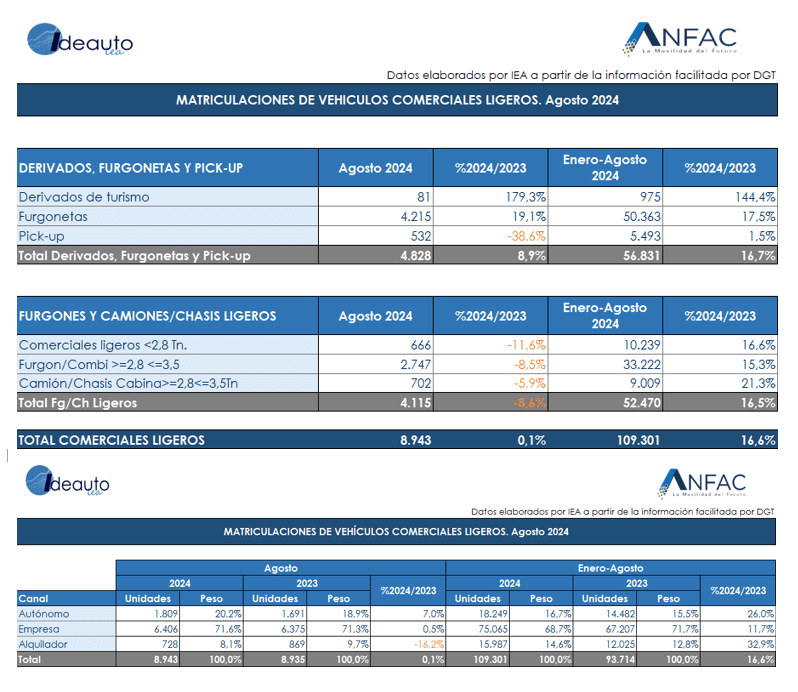Click the top Ideauto logo
This screenshot has height=692, width=798.
pyautogui.click(x=80, y=40)
